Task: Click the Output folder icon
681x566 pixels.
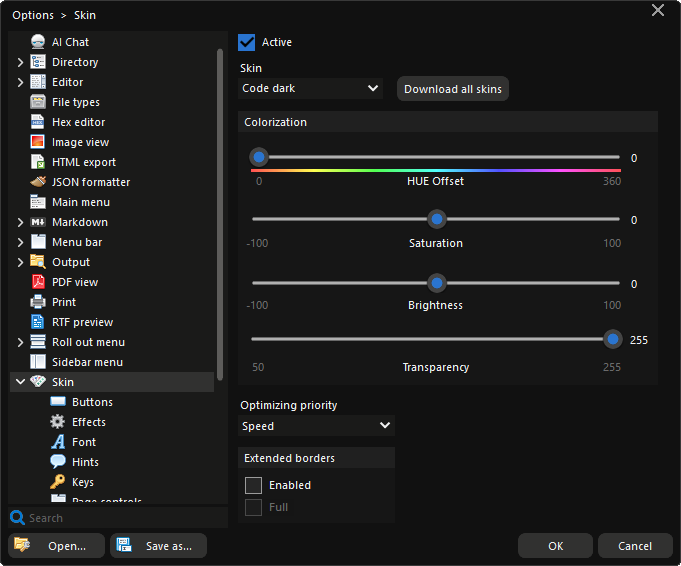Action: (x=38, y=262)
